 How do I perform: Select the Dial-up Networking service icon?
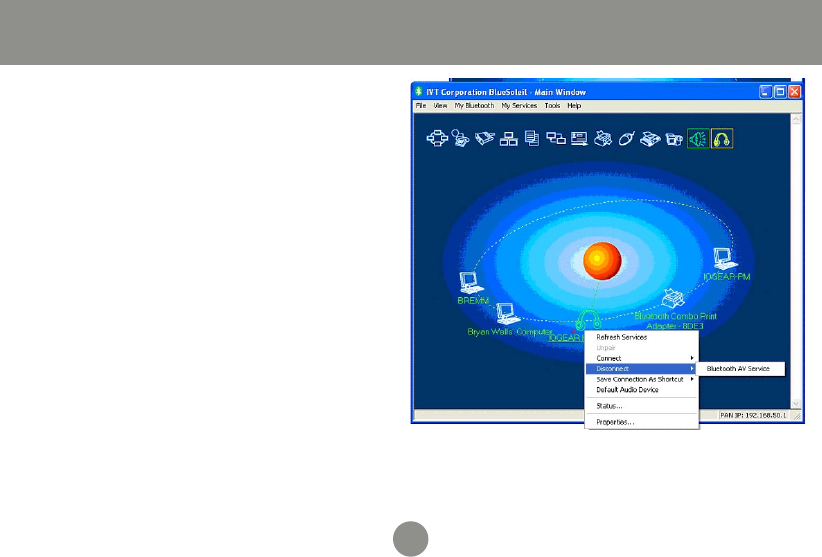coord(460,138)
